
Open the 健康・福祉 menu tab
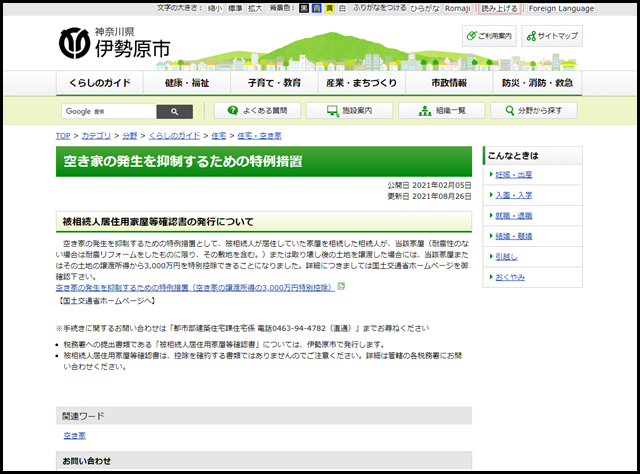pyautogui.click(x=187, y=83)
